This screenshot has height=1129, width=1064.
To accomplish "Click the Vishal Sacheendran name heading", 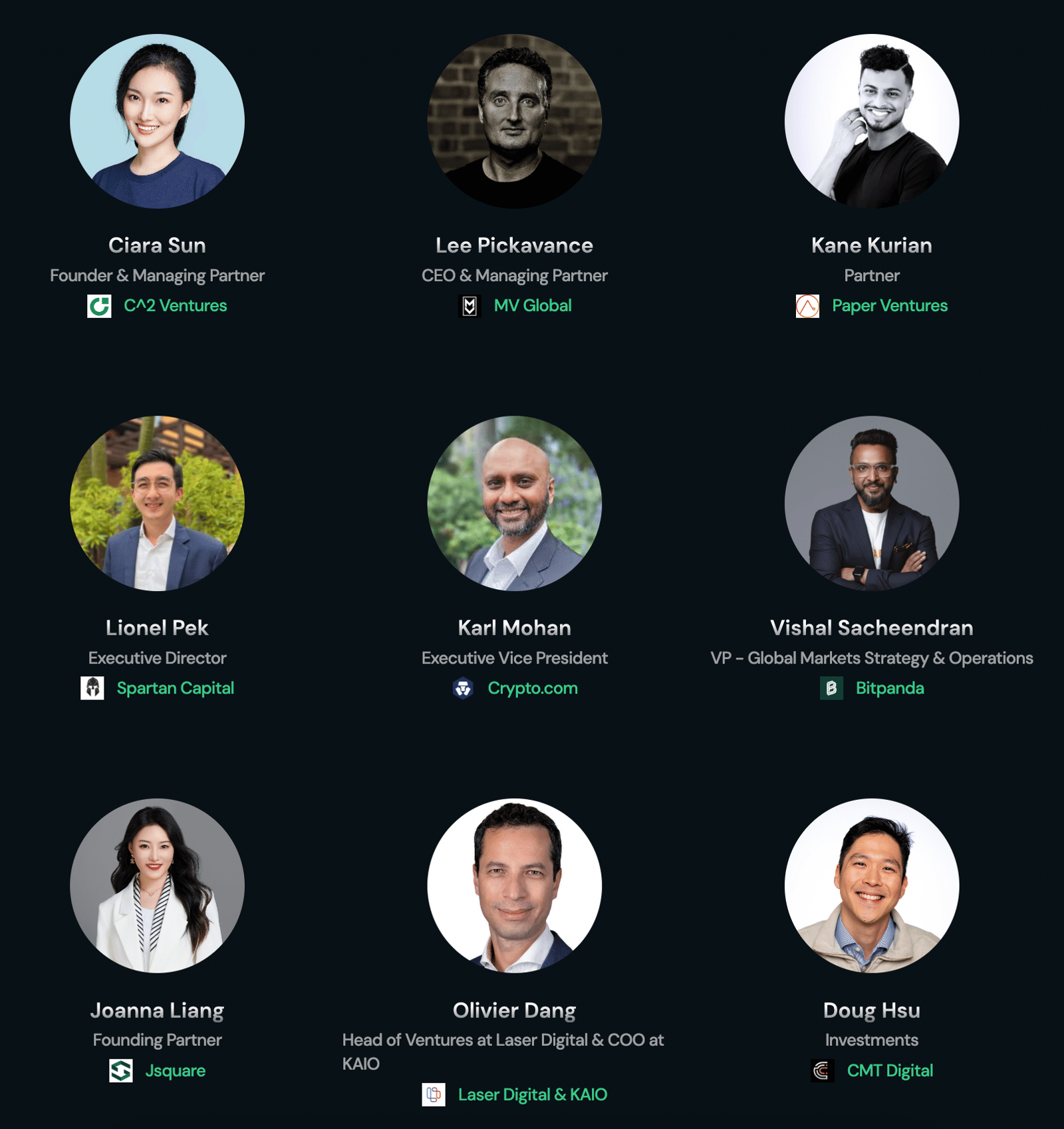I will 872,628.
